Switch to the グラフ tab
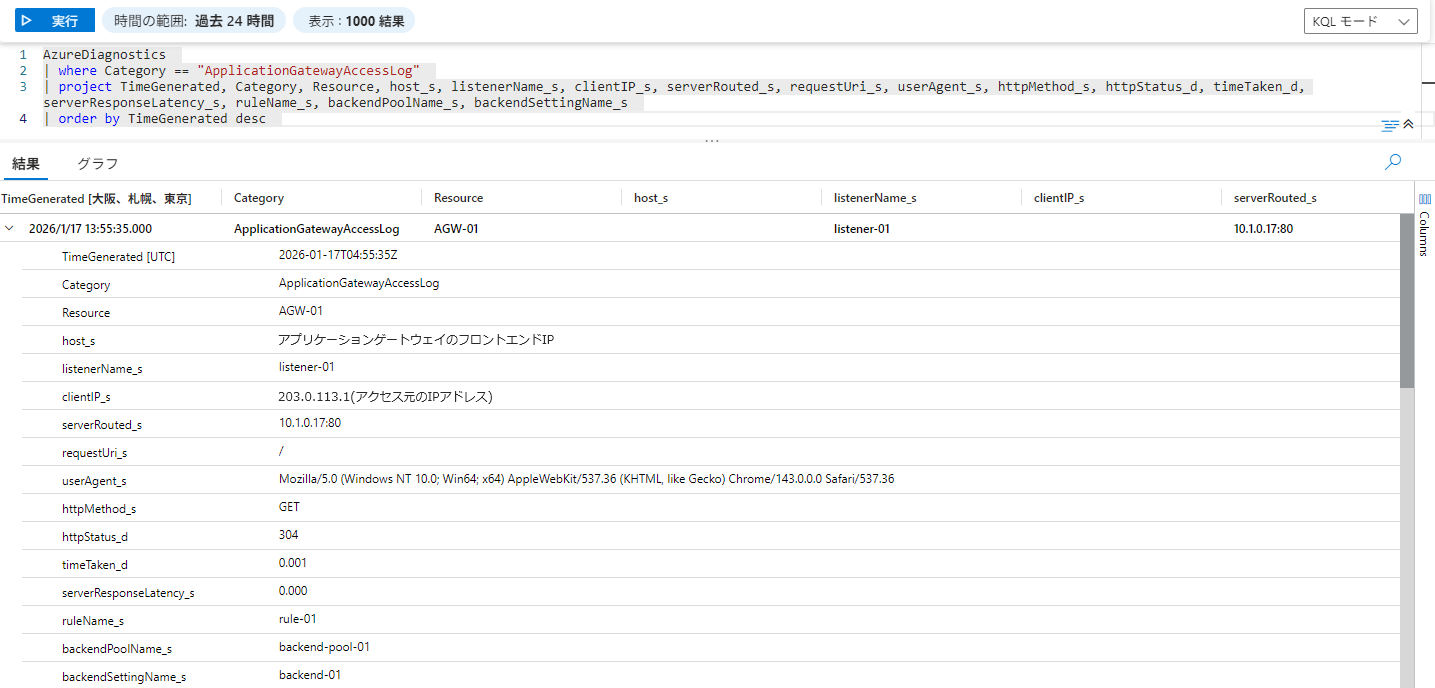 [x=97, y=164]
